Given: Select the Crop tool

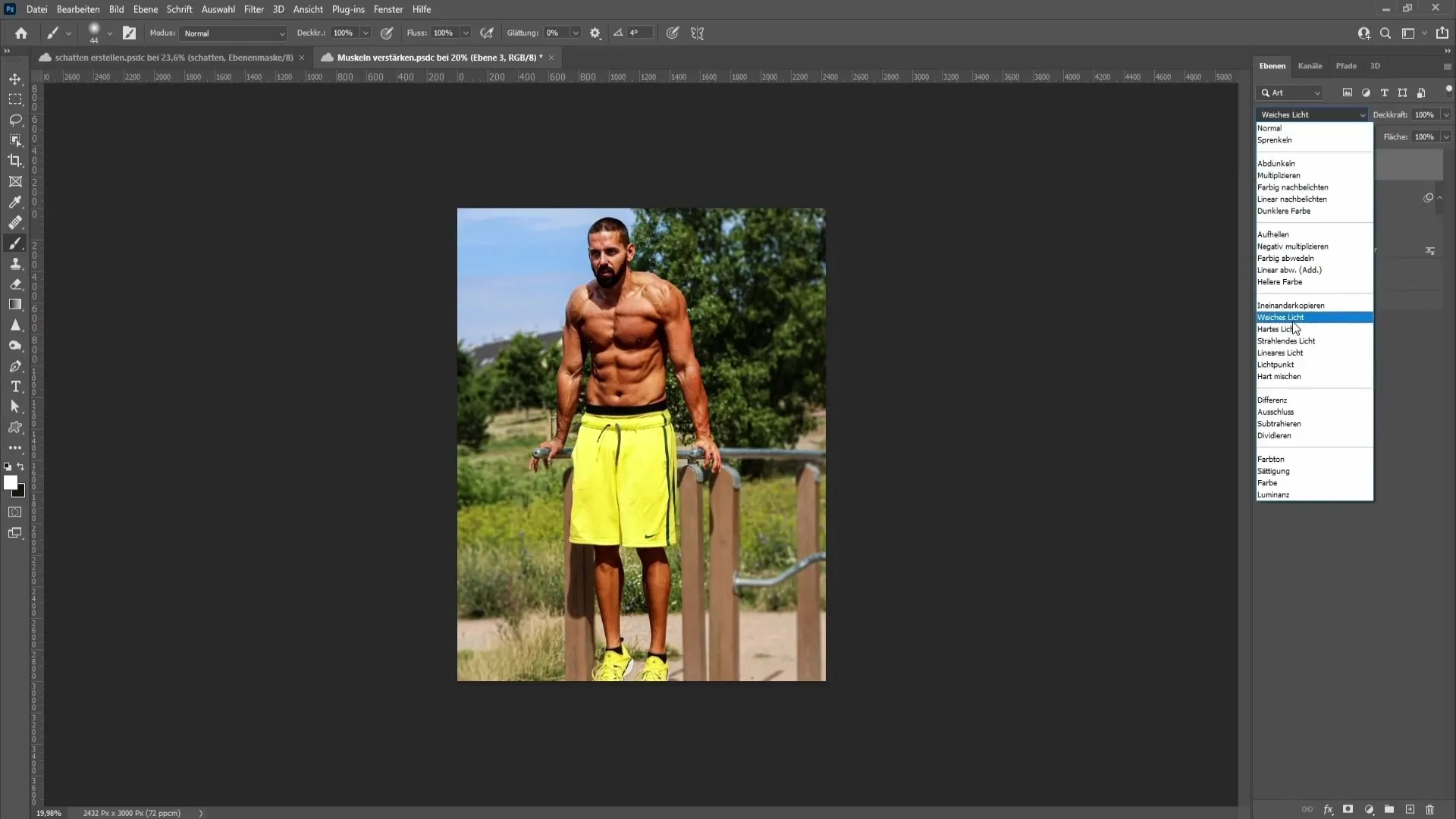Looking at the screenshot, I should pyautogui.click(x=15, y=161).
